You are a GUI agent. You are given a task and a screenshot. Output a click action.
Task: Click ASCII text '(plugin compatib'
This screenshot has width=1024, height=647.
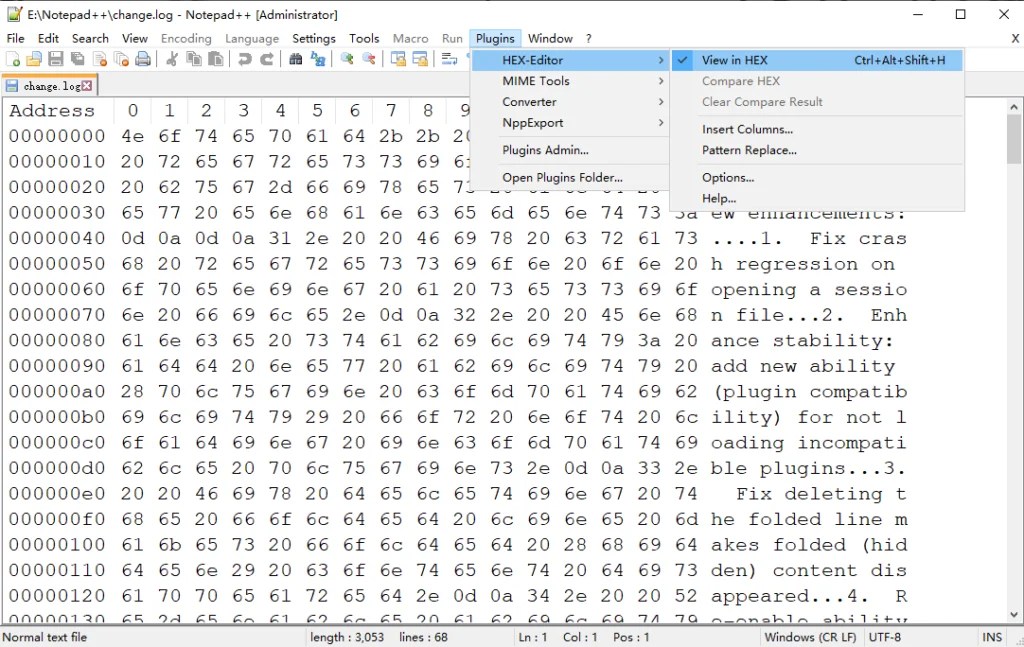810,392
